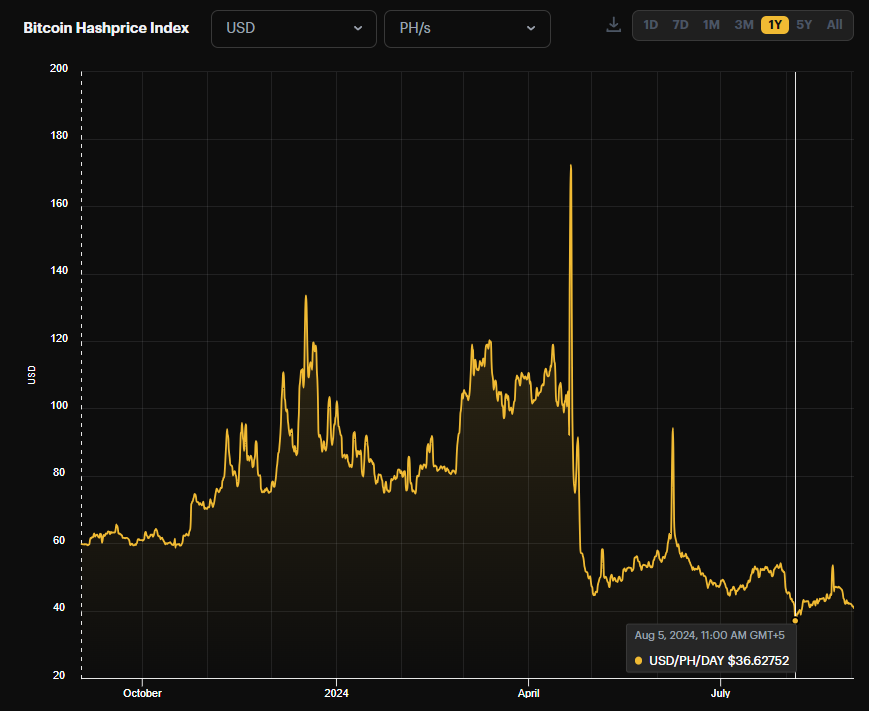Click the USD dropdown chevron arrow
The height and width of the screenshot is (711, 869).
pyautogui.click(x=358, y=28)
